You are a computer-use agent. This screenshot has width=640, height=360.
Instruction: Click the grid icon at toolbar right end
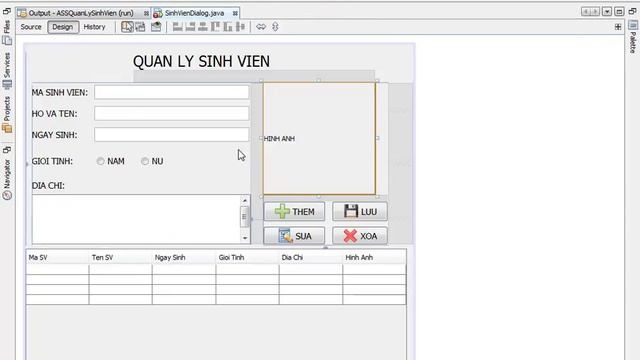click(618, 27)
